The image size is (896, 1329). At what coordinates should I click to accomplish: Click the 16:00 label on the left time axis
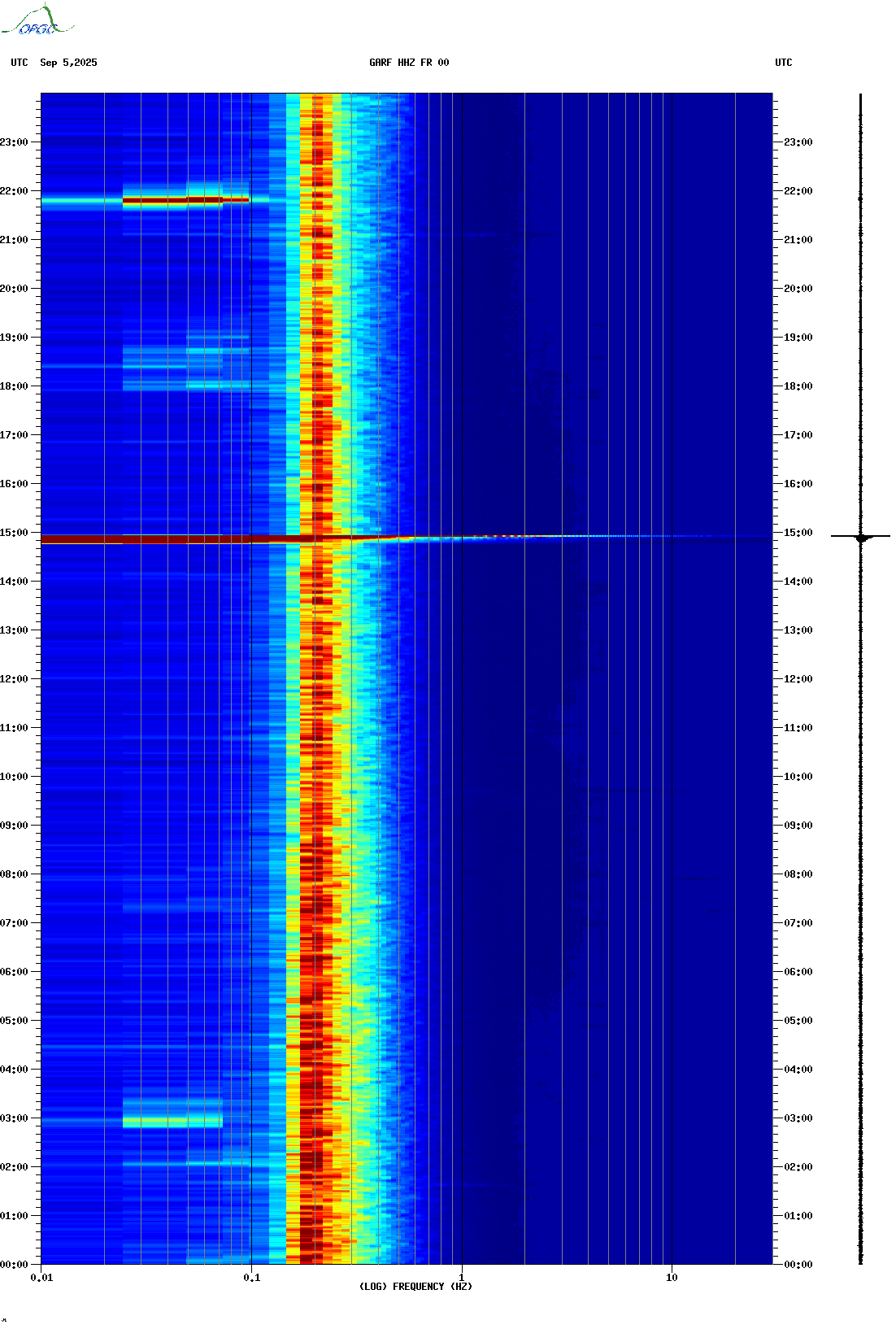point(14,484)
